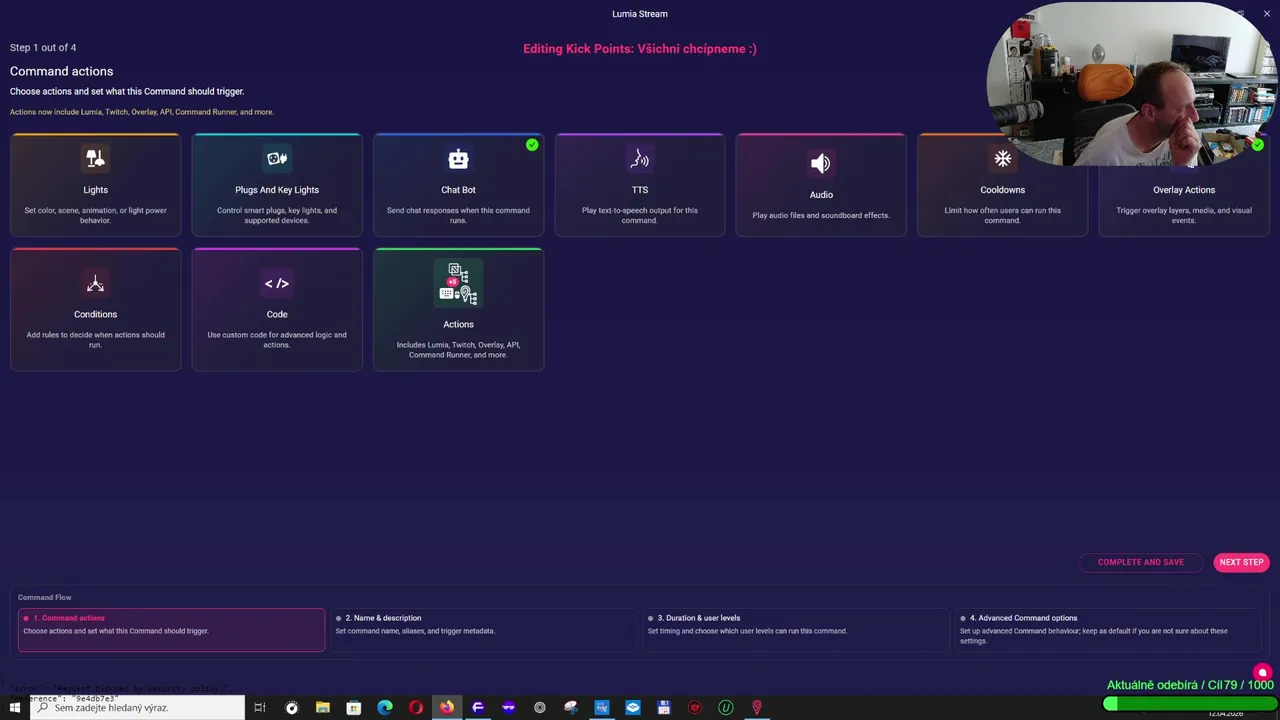
Task: Click the taskbar search field
Action: (138, 707)
